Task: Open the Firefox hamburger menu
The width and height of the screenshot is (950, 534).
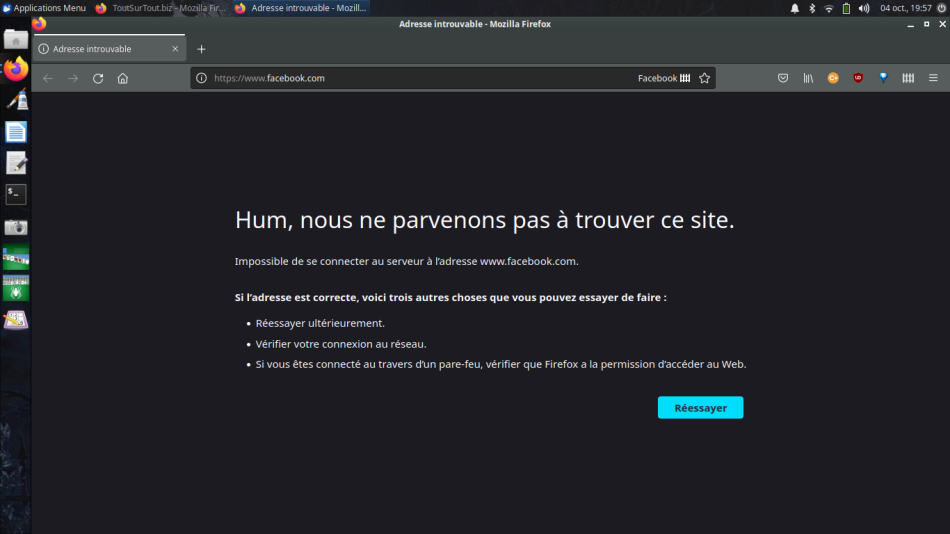Action: click(x=933, y=78)
